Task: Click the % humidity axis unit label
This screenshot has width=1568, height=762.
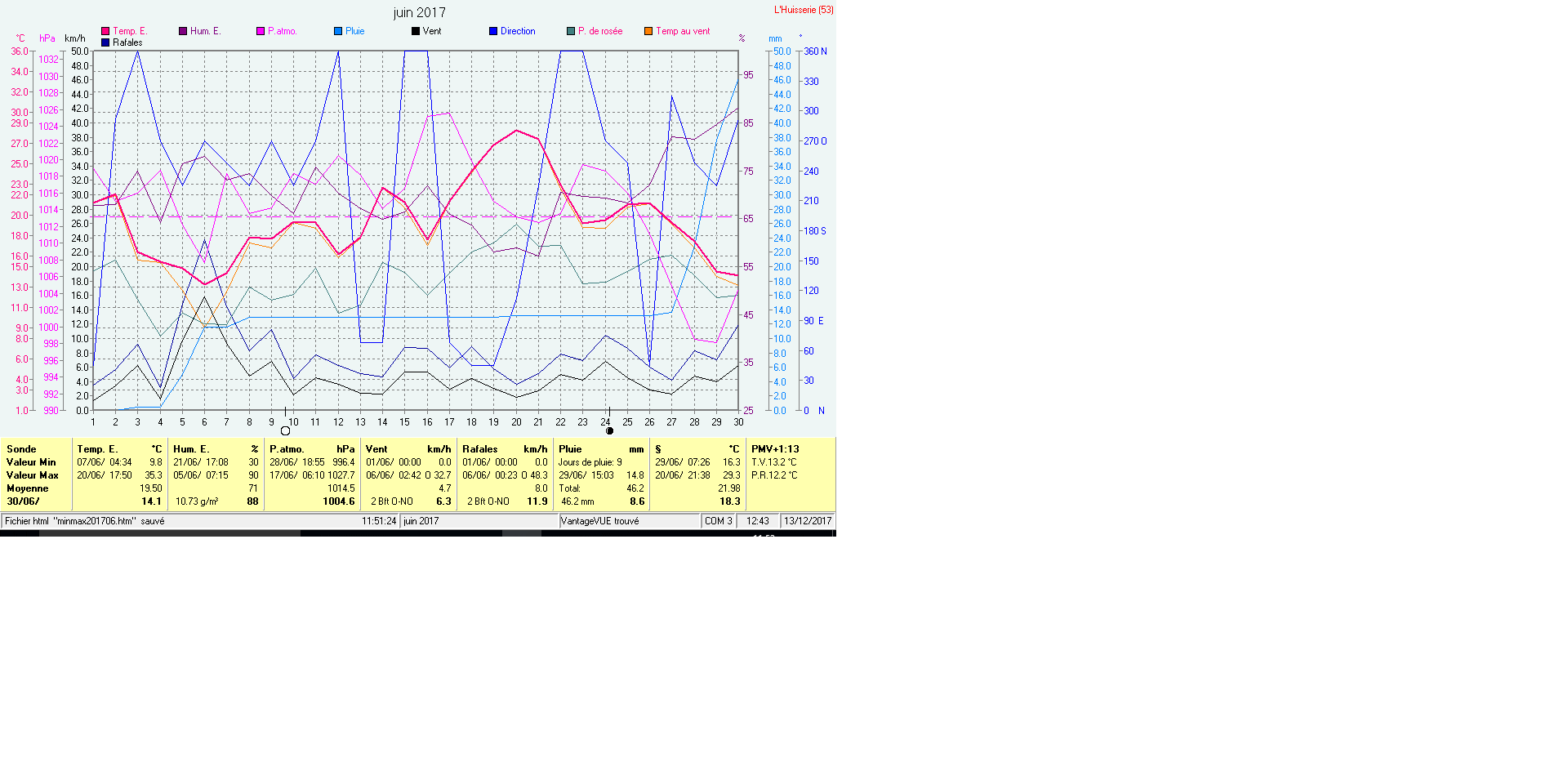Action: tap(742, 38)
